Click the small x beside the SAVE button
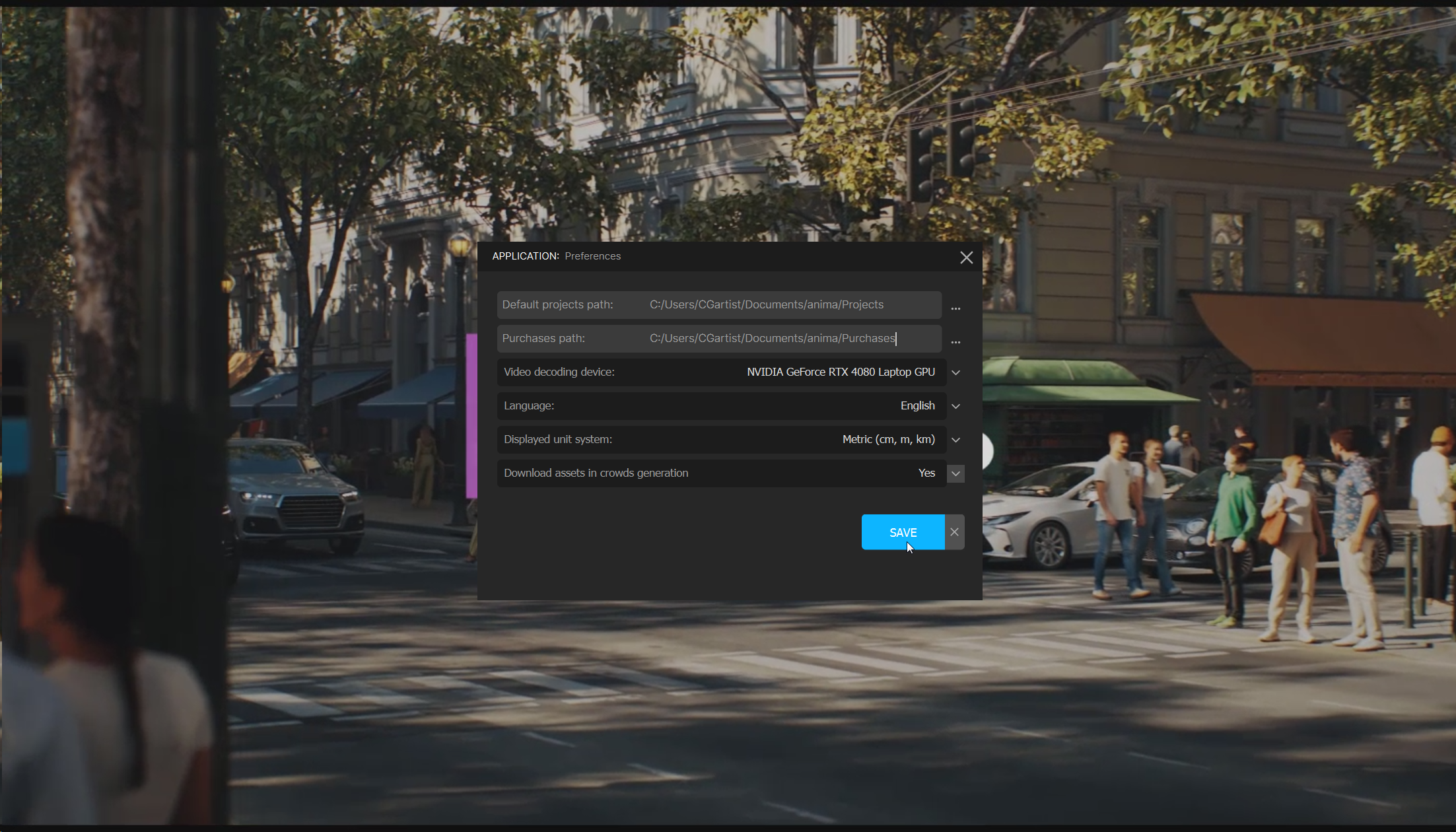The width and height of the screenshot is (1456, 832). coord(953,532)
